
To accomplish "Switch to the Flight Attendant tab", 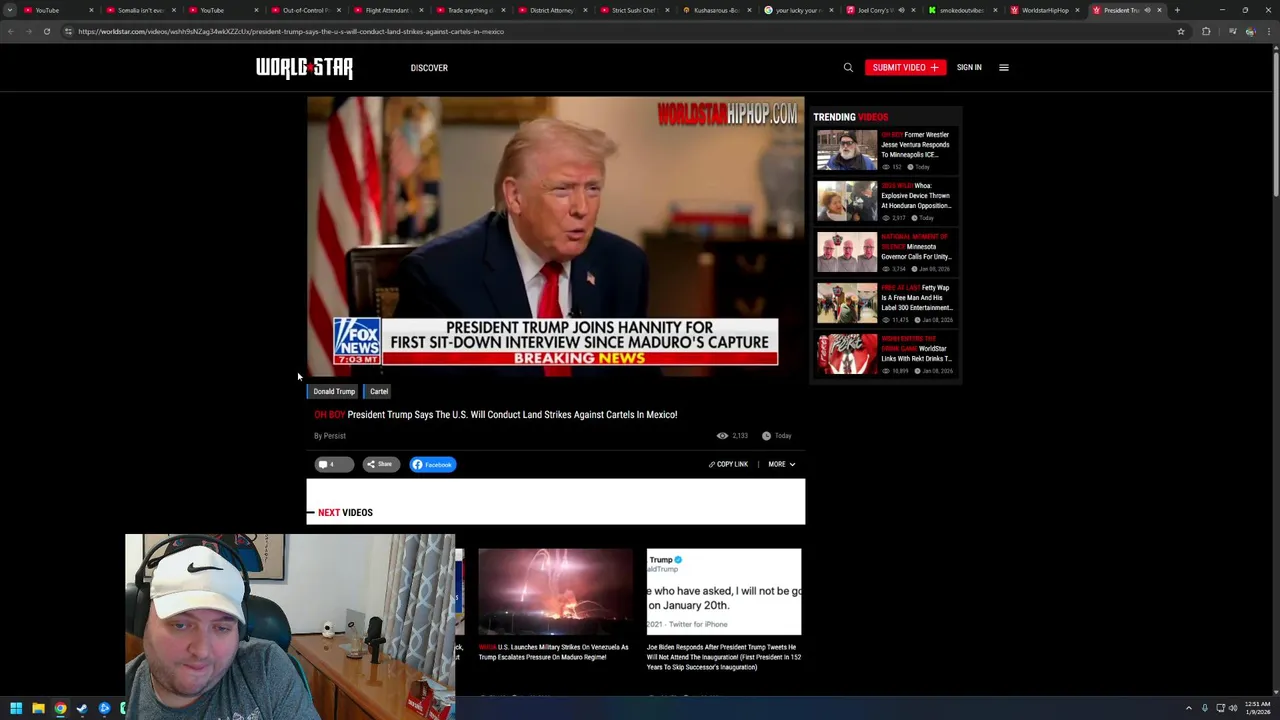I will (388, 10).
